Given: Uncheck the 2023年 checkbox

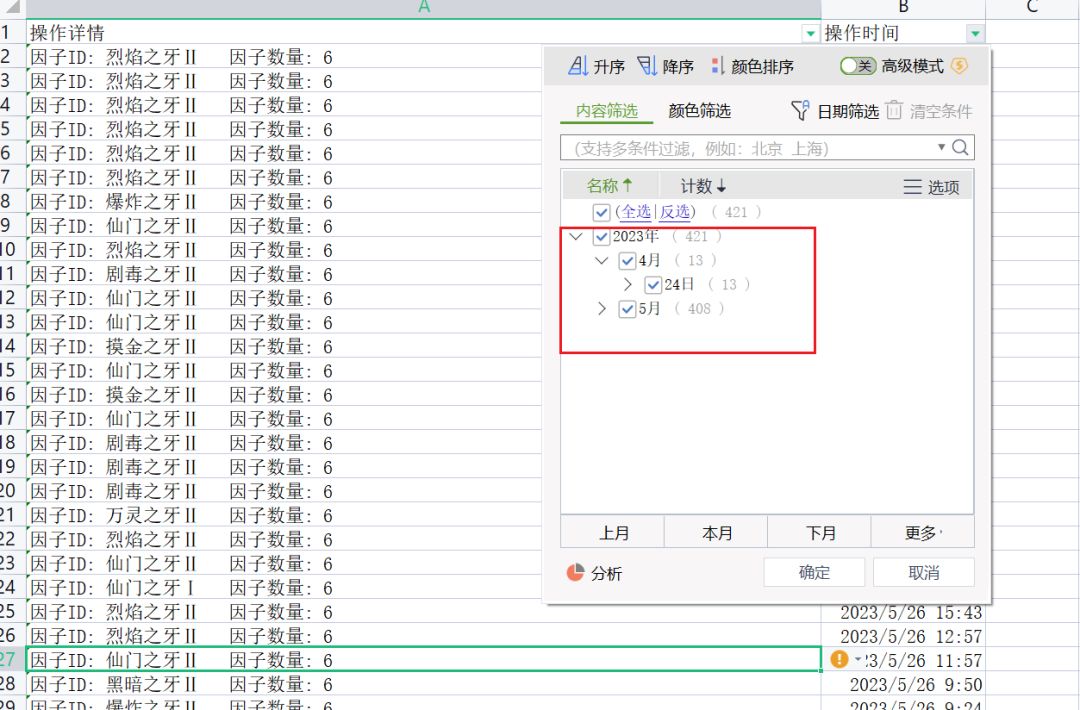Looking at the screenshot, I should pyautogui.click(x=601, y=237).
